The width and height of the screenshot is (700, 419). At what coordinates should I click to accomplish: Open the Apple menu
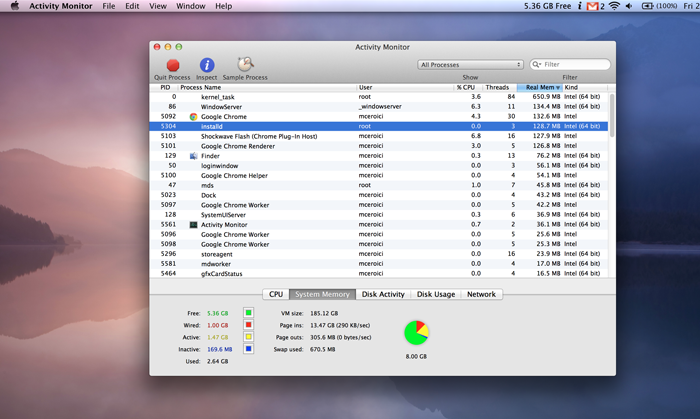click(15, 6)
